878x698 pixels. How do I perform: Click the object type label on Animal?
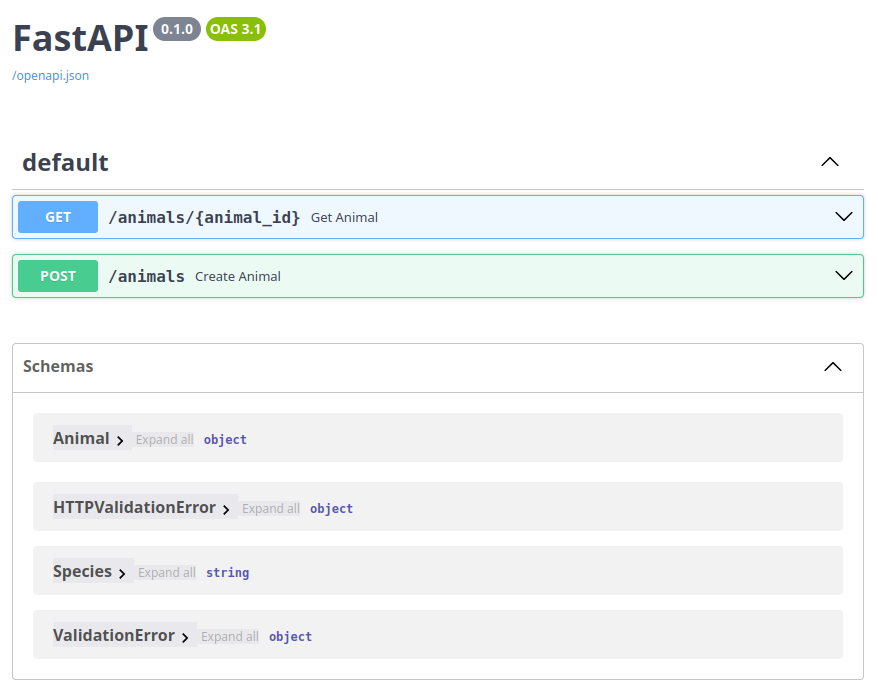(224, 439)
